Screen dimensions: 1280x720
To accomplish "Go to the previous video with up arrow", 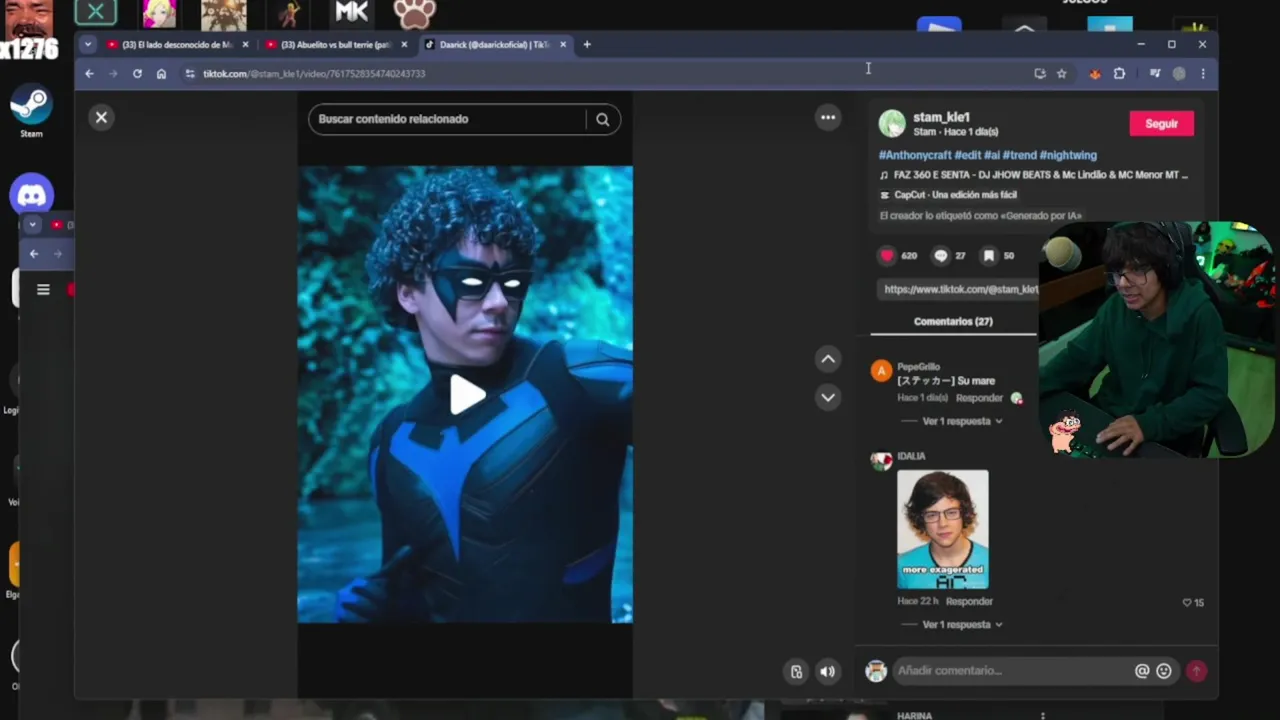I will coord(828,359).
